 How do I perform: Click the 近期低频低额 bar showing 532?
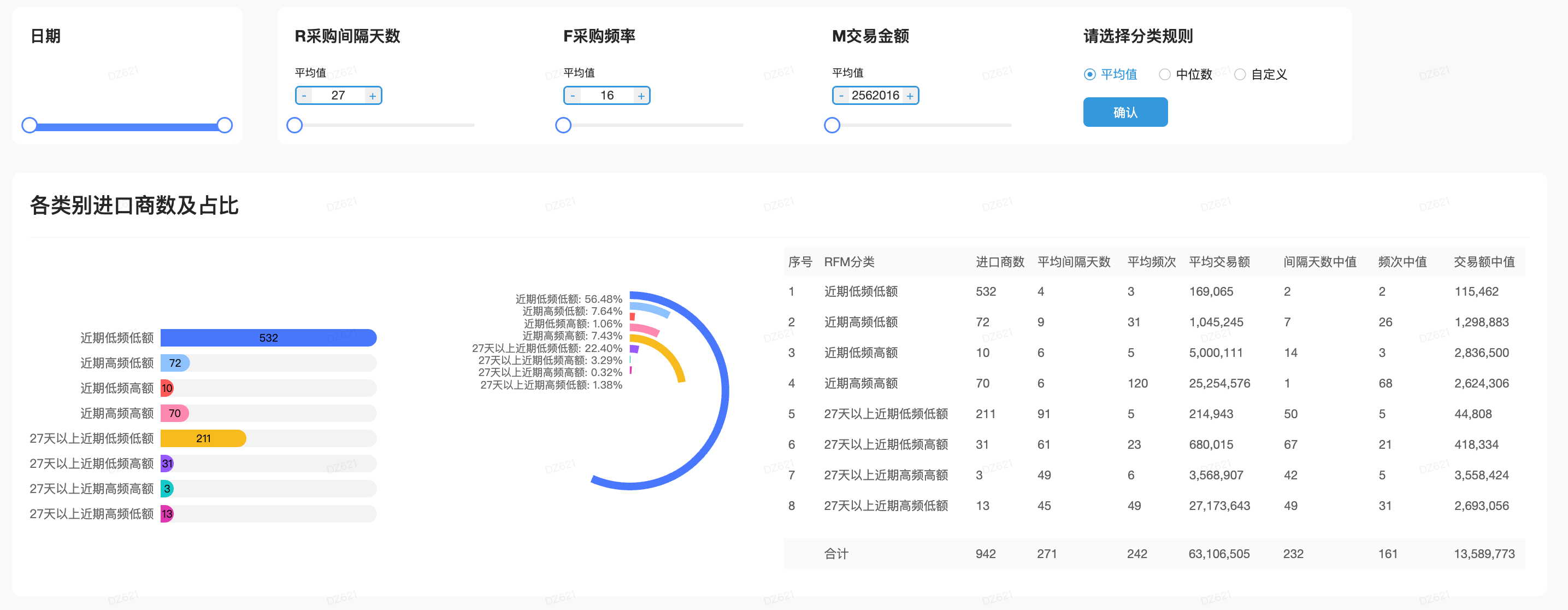268,338
